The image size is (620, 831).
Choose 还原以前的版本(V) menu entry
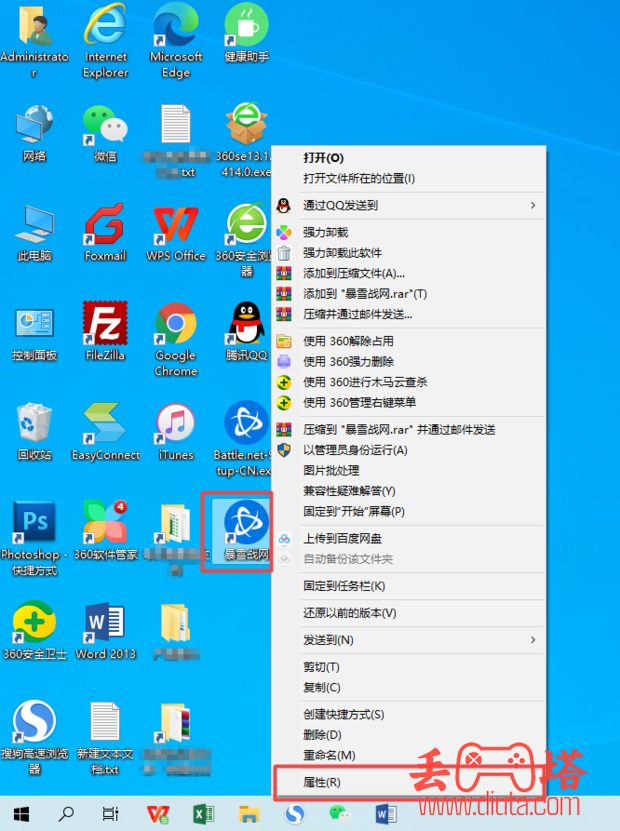coord(409,613)
